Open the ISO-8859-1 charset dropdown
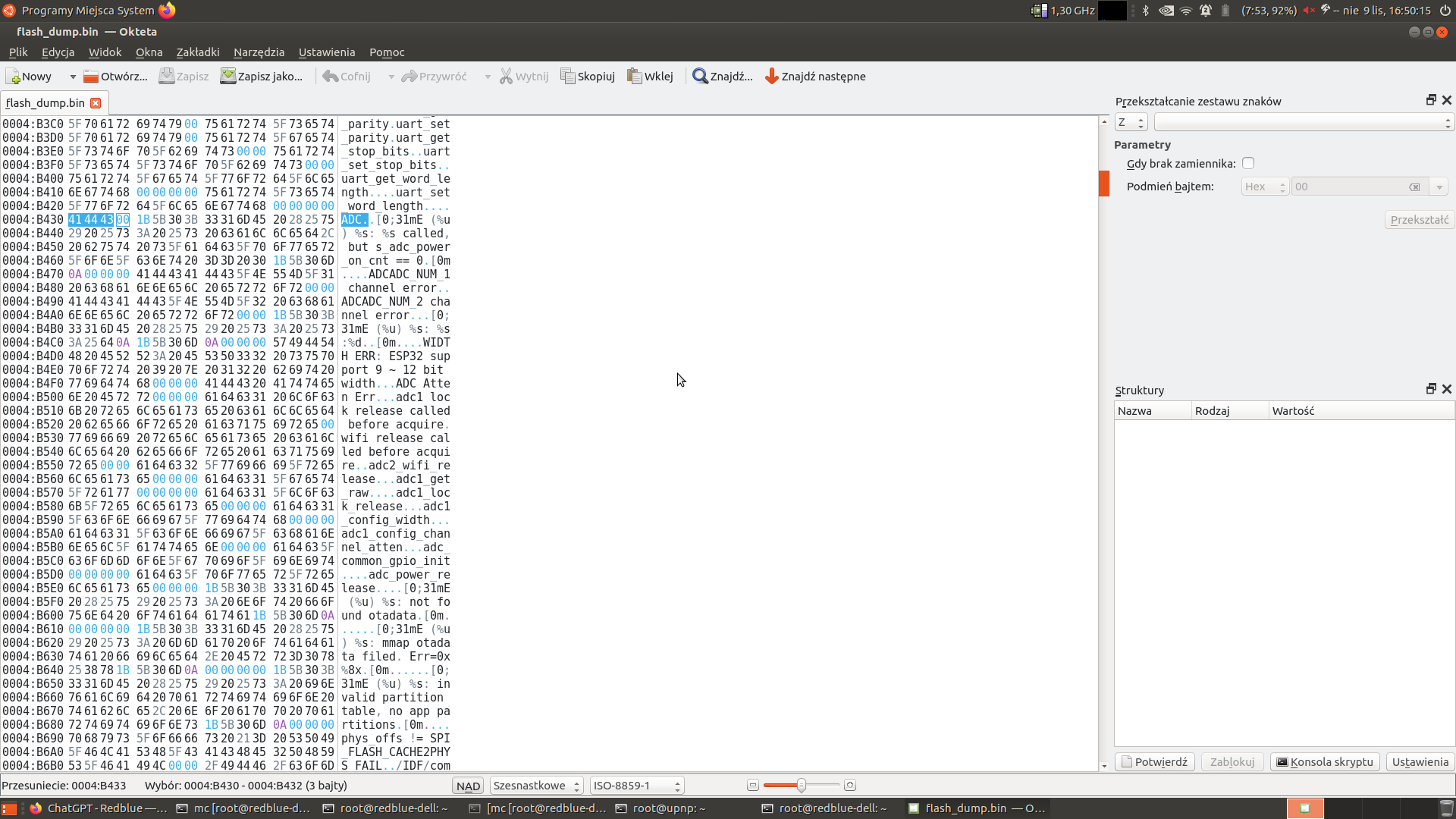Image resolution: width=1456 pixels, height=819 pixels. [x=636, y=786]
